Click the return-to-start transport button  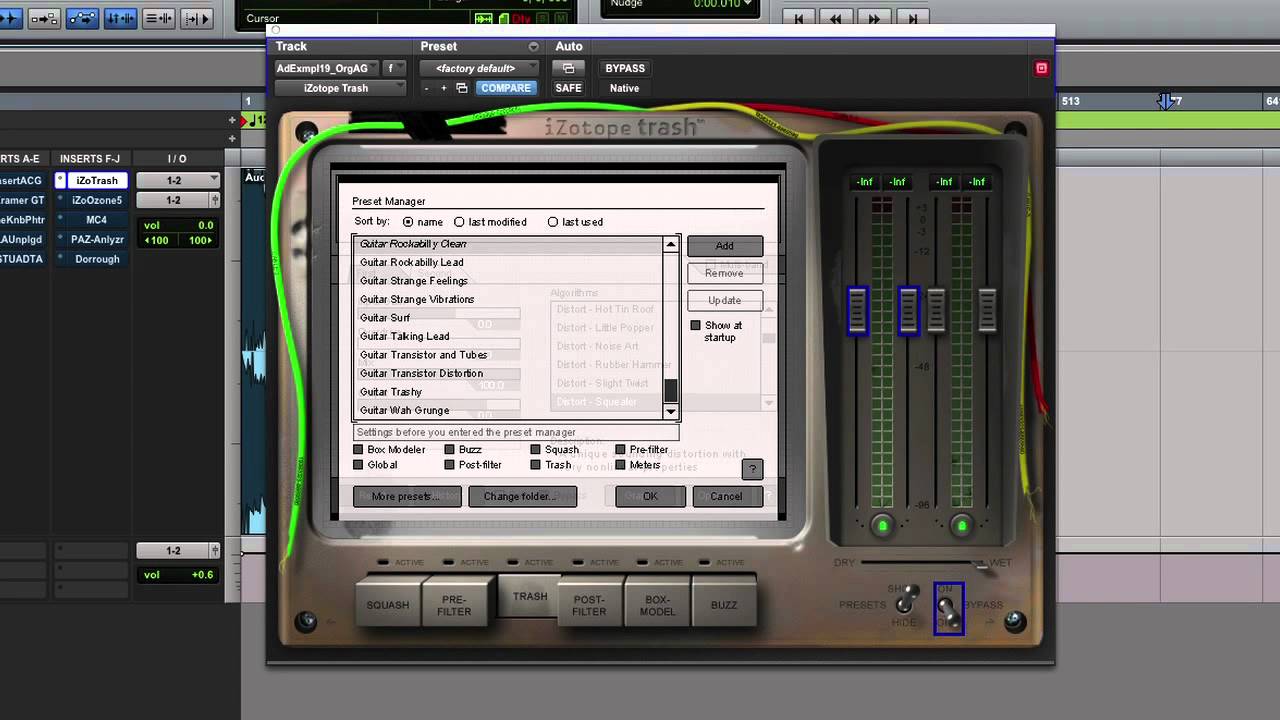tap(798, 18)
